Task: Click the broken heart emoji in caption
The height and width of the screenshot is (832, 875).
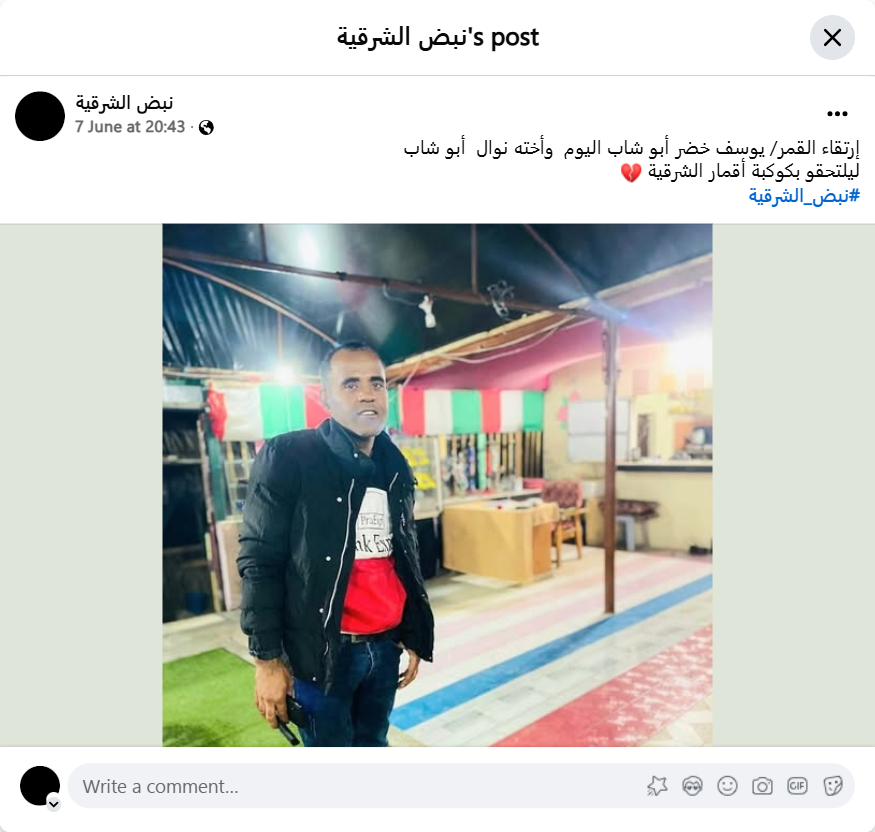Action: pos(631,172)
